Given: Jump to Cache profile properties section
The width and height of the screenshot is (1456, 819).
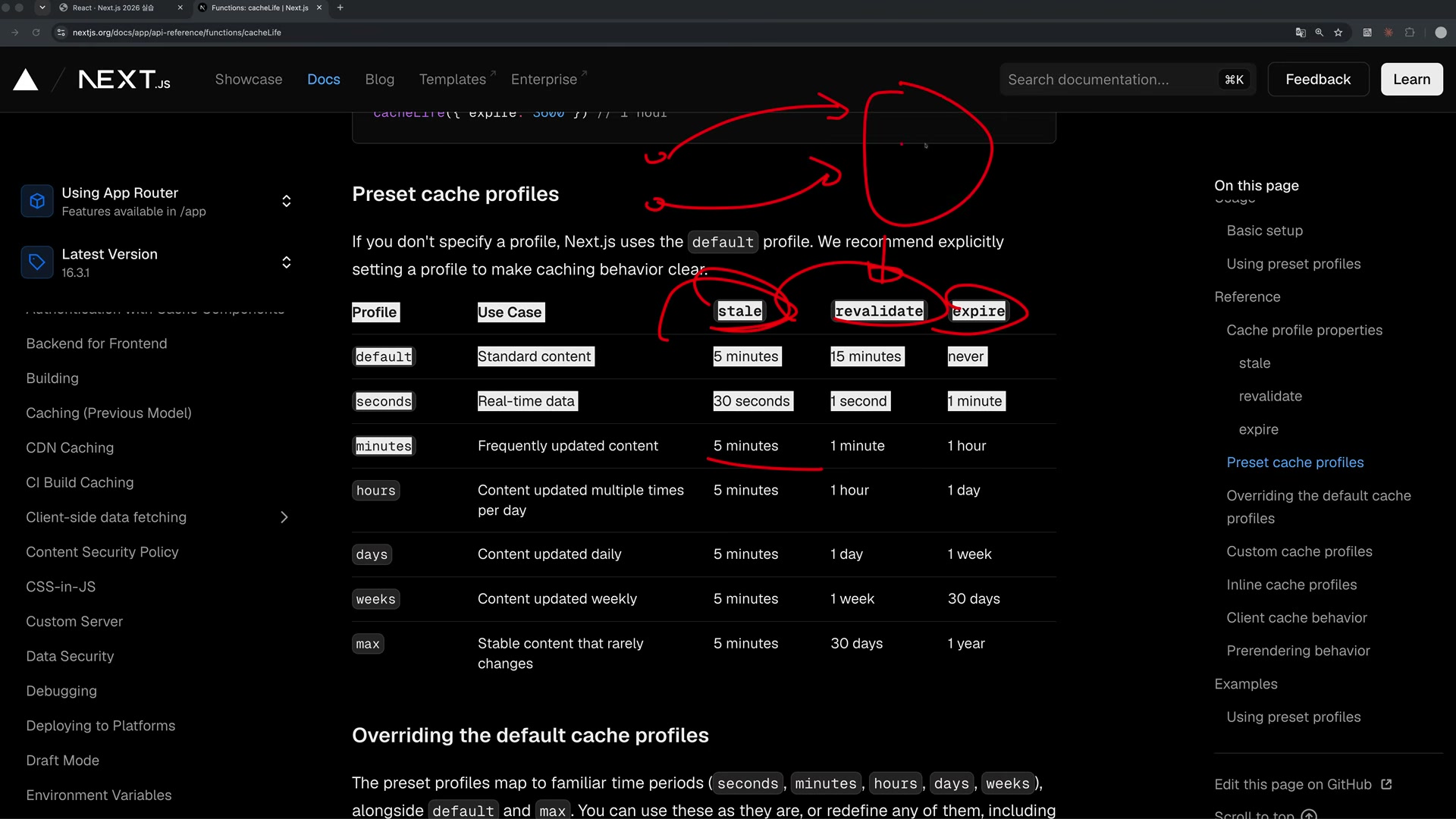Looking at the screenshot, I should point(1304,331).
